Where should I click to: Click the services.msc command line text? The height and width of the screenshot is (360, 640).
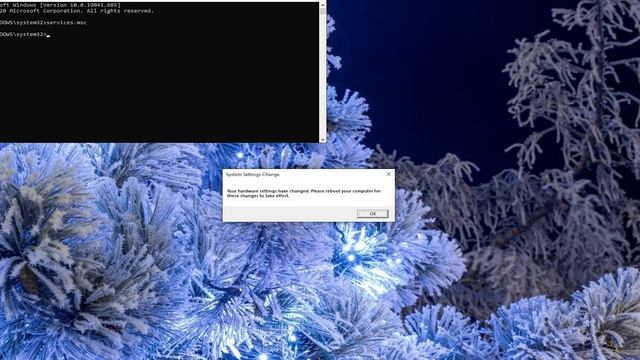[43, 23]
